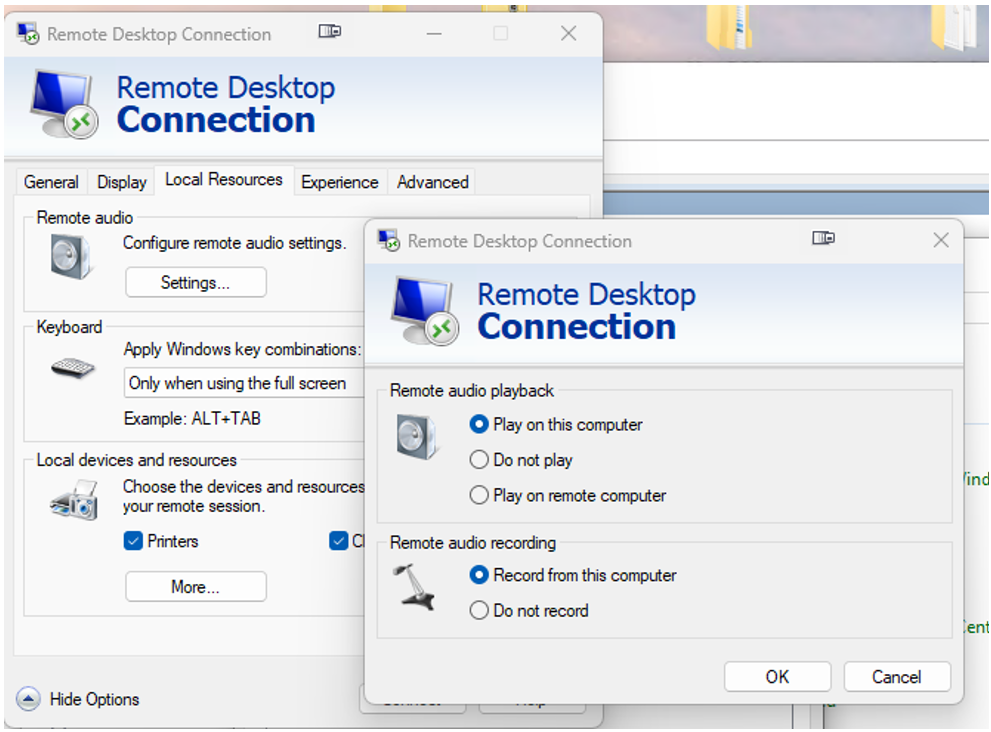Image resolution: width=991 pixels, height=732 pixels.
Task: Switch to the General tab
Action: click(x=51, y=182)
